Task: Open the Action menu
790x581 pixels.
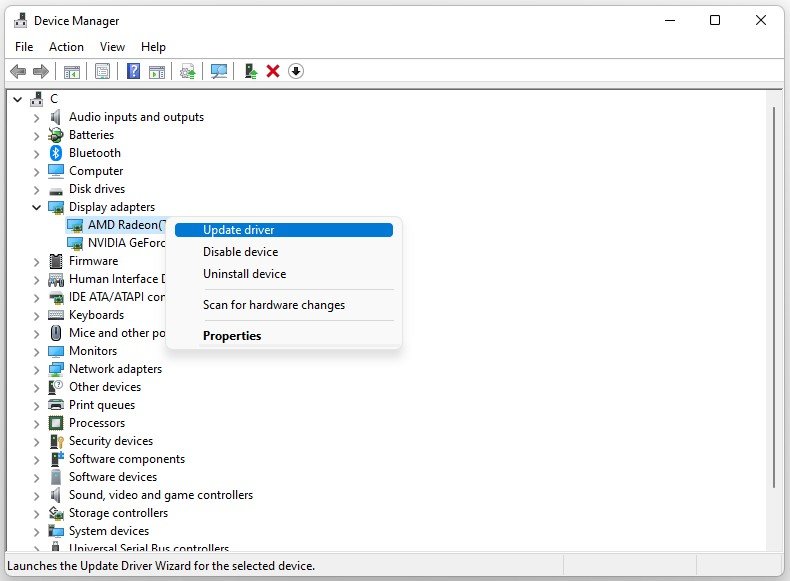Action: (66, 47)
